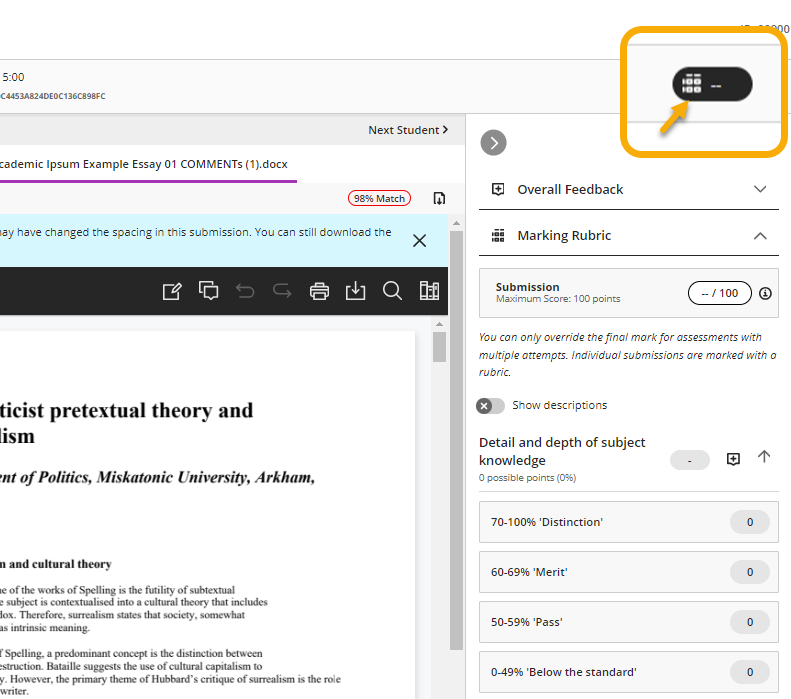Collapse the marking side panel
The height and width of the screenshot is (699, 791).
[493, 143]
